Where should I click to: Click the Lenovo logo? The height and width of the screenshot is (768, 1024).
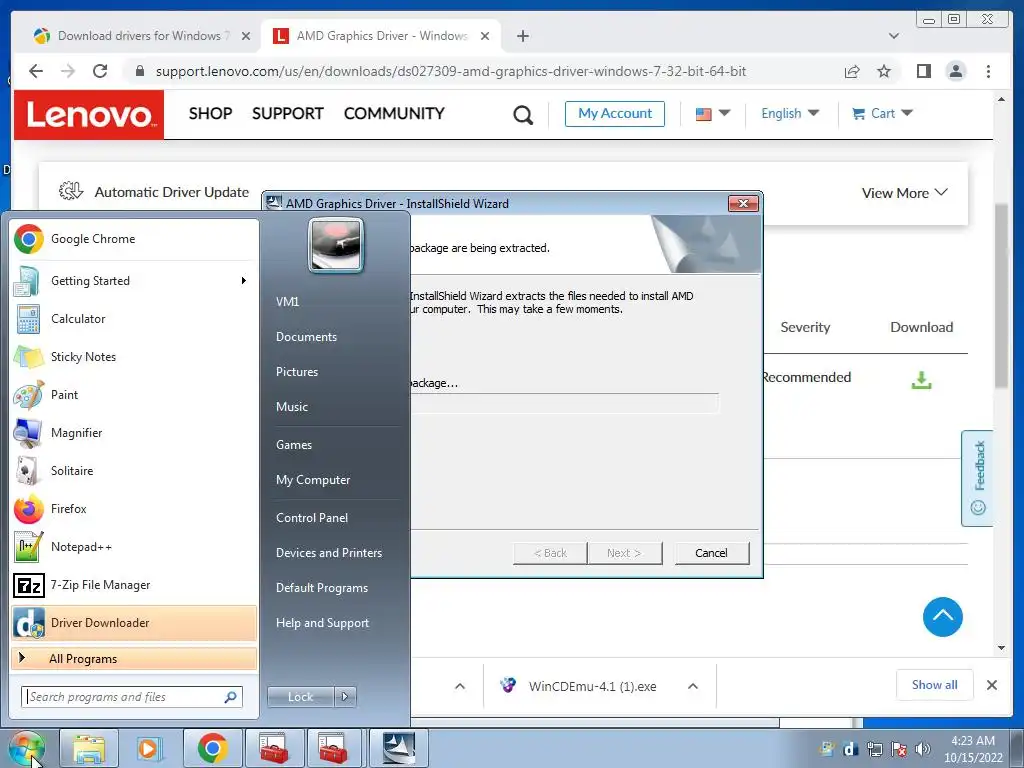[x=89, y=114]
